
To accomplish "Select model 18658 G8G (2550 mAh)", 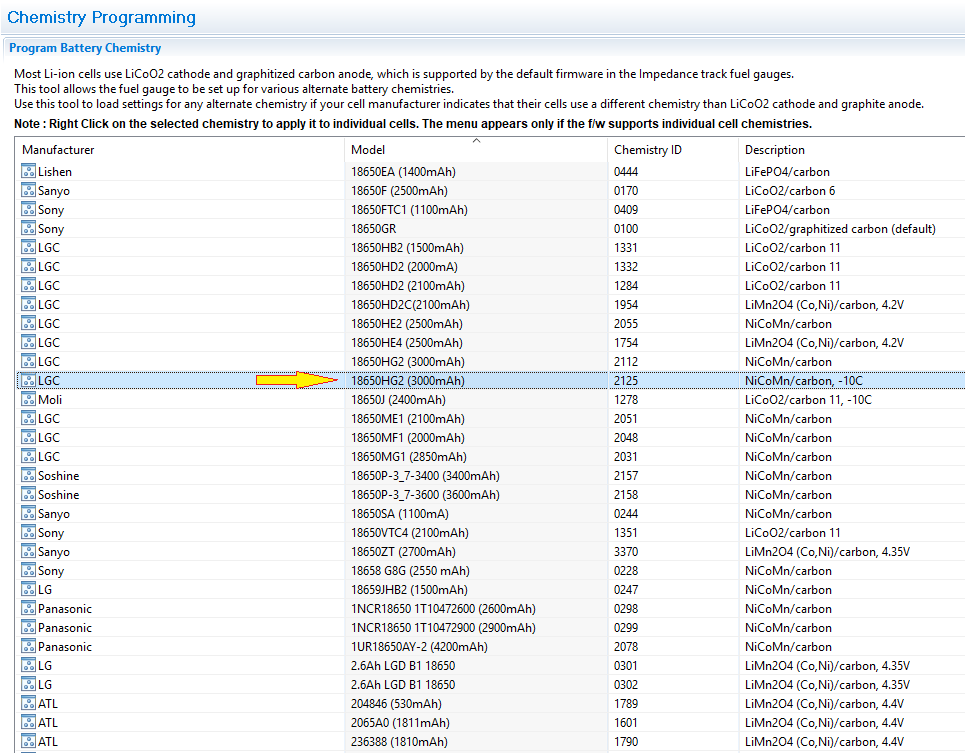I will pyautogui.click(x=410, y=572).
